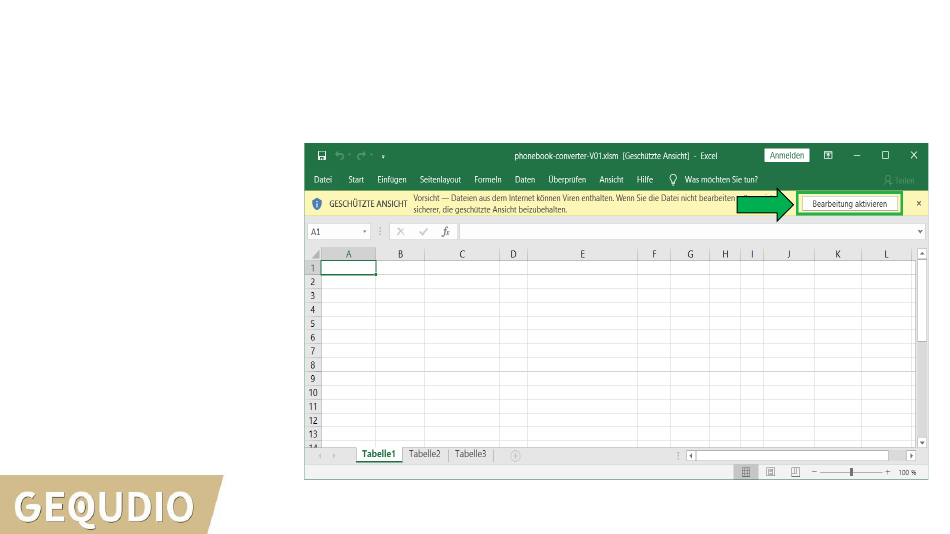
Task: Close the protected view message bar
Action: 918,204
